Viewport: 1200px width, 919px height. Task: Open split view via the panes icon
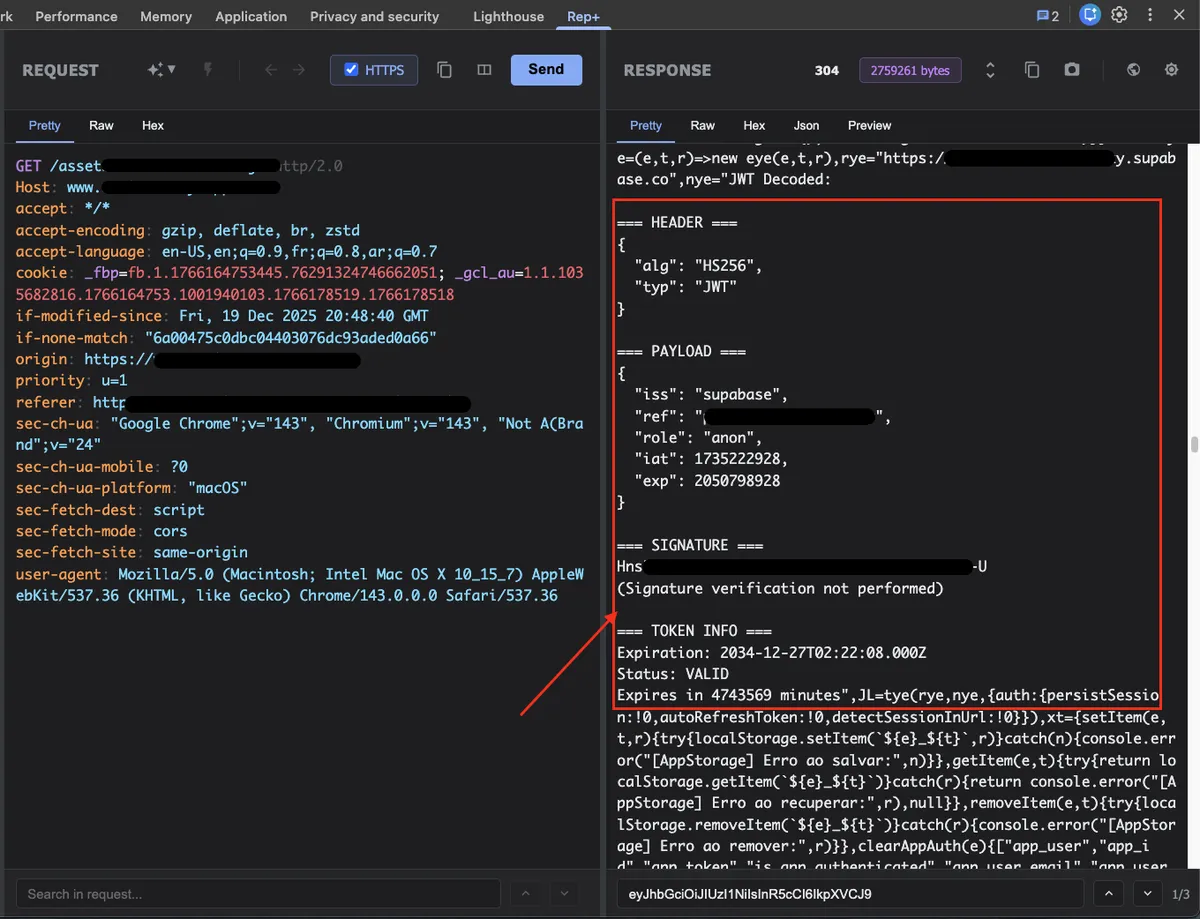click(x=484, y=70)
